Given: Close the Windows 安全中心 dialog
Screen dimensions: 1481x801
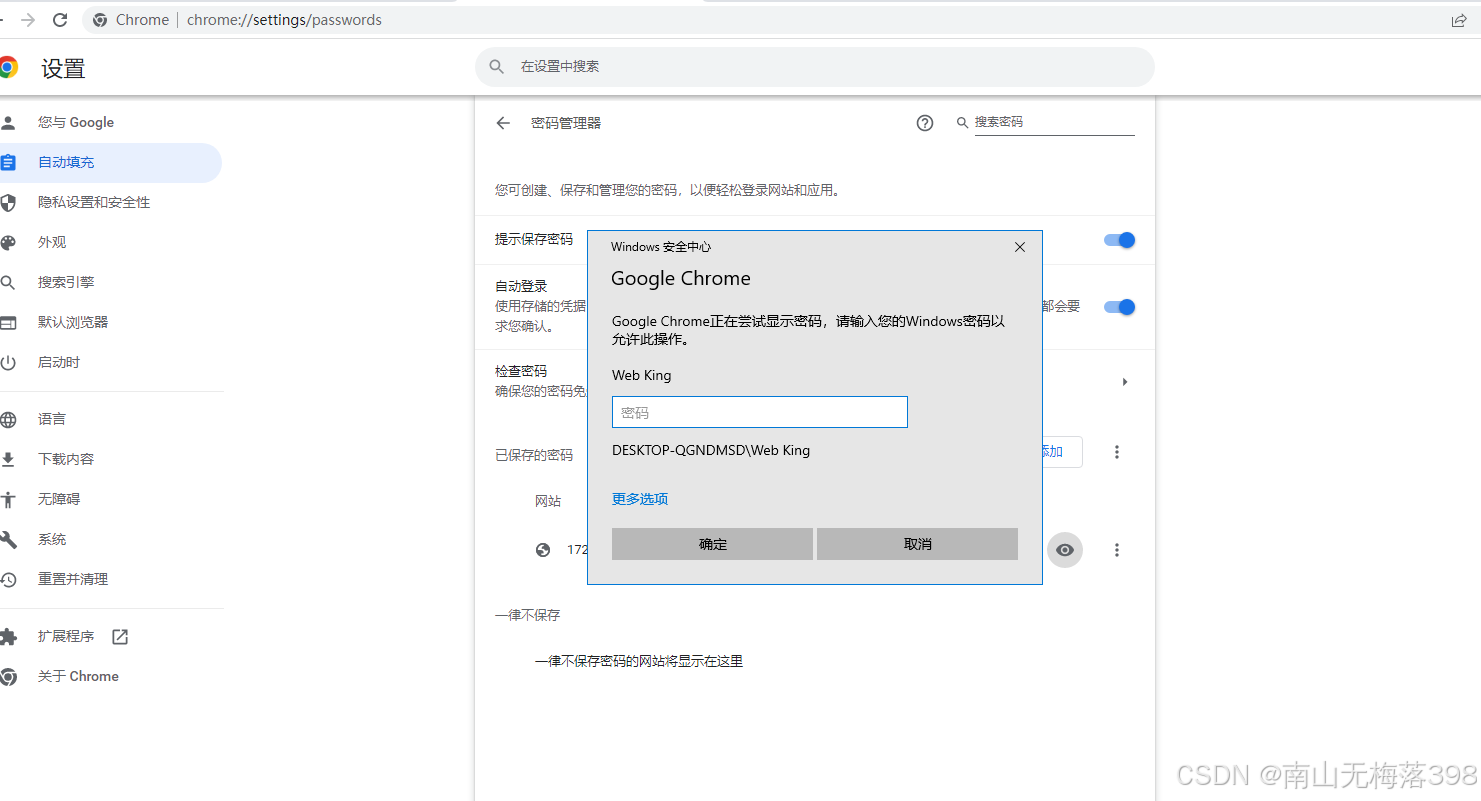Looking at the screenshot, I should click(x=1020, y=247).
